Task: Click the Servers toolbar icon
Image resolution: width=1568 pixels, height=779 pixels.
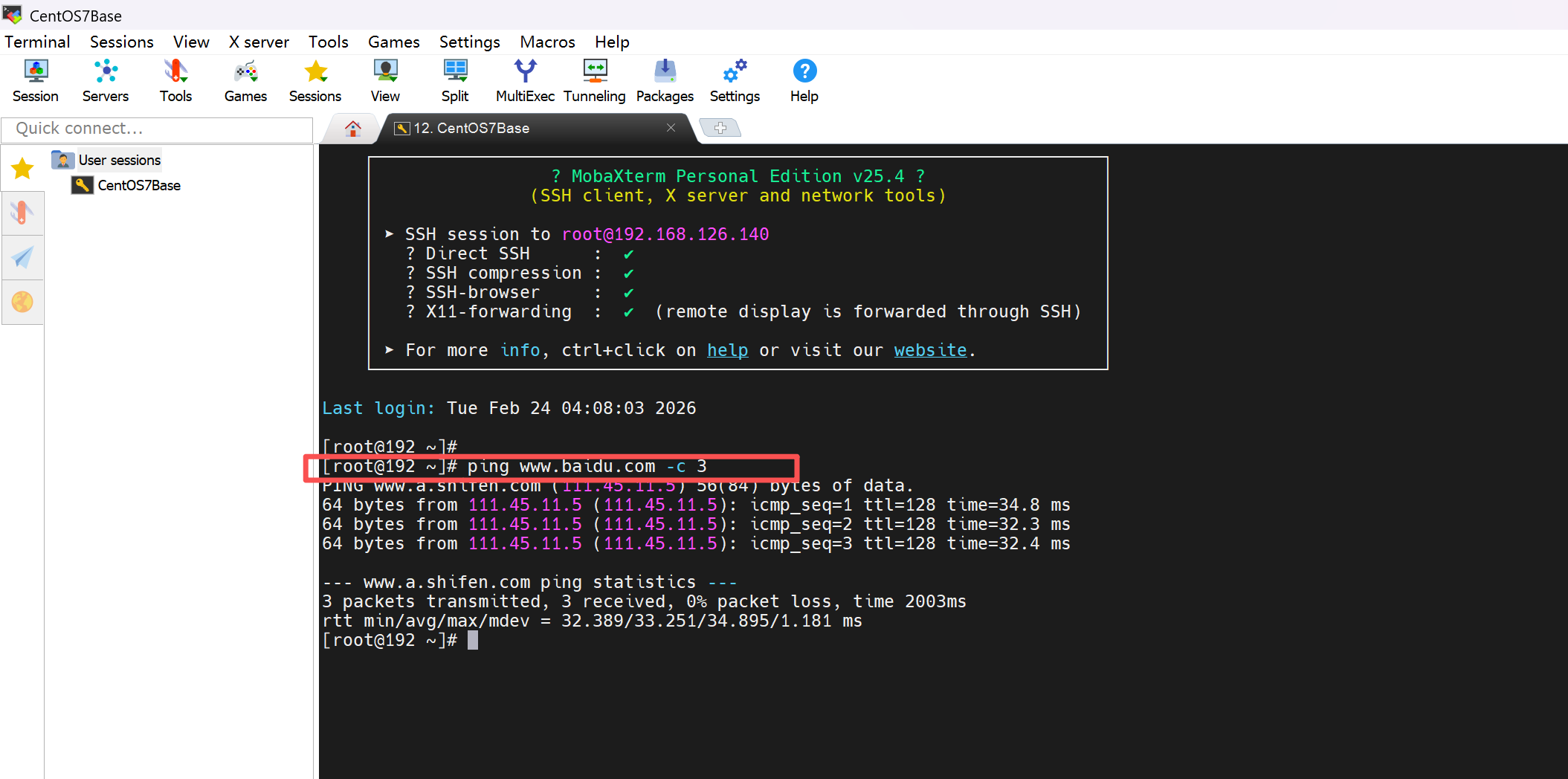Action: [106, 81]
